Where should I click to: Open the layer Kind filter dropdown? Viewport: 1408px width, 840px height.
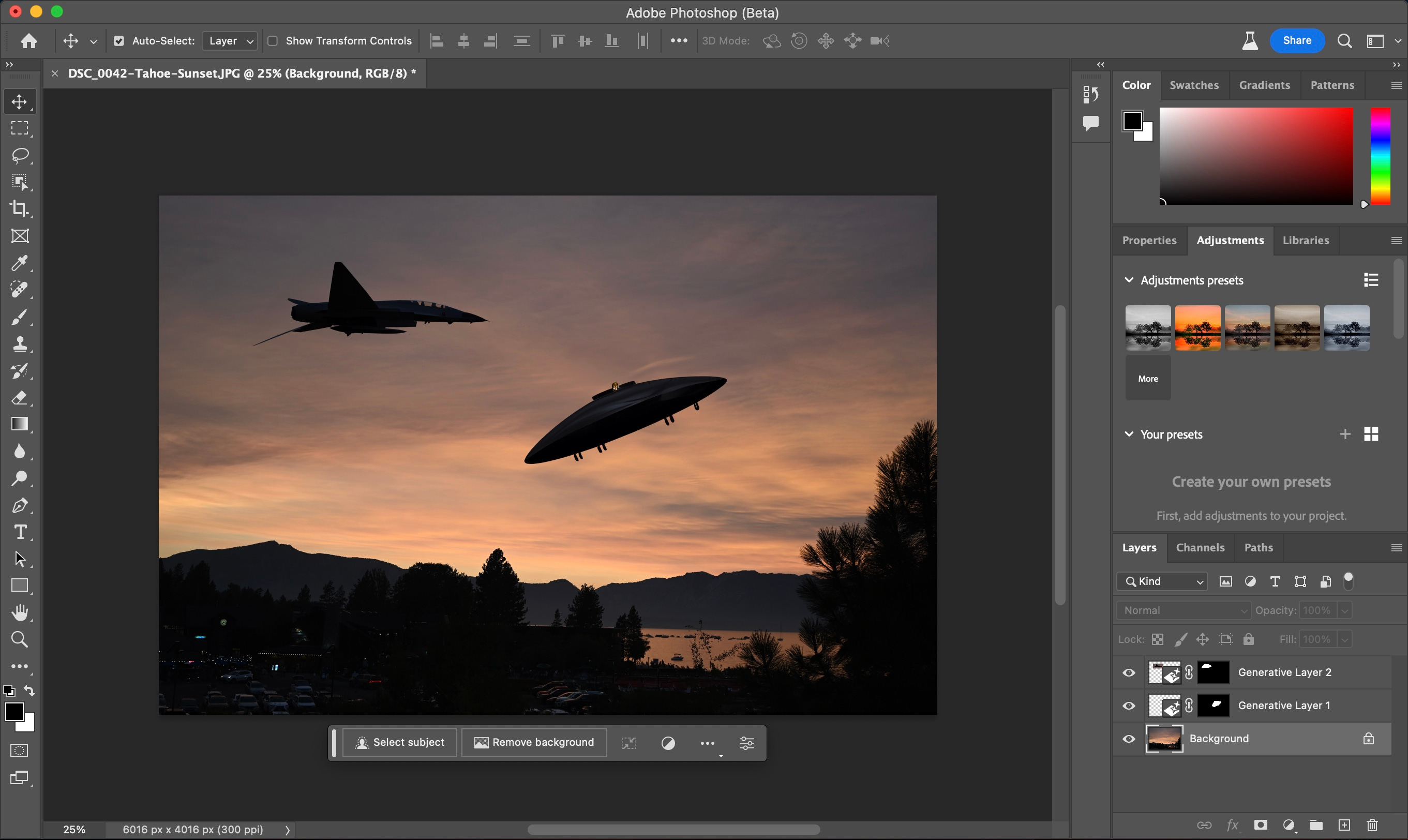click(x=1162, y=581)
